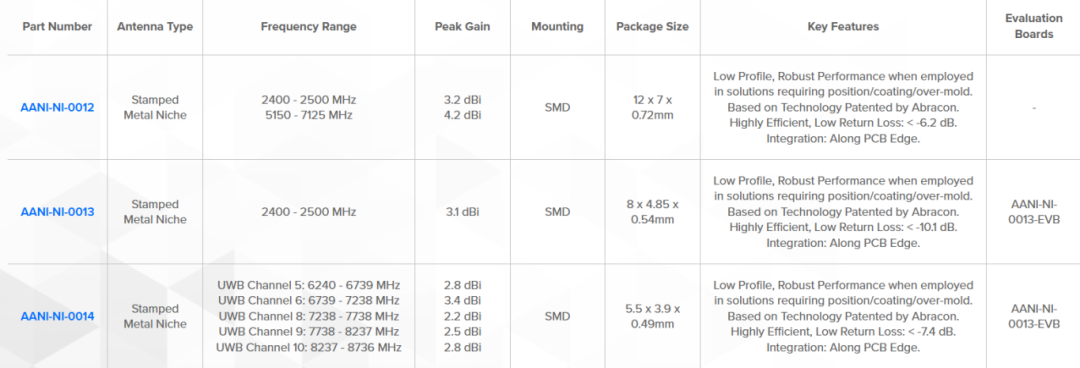Viewport: 1080px width, 368px height.
Task: Select the AANI-NI-0013-EVB evaluation board in 0013 row
Action: pos(1033,212)
